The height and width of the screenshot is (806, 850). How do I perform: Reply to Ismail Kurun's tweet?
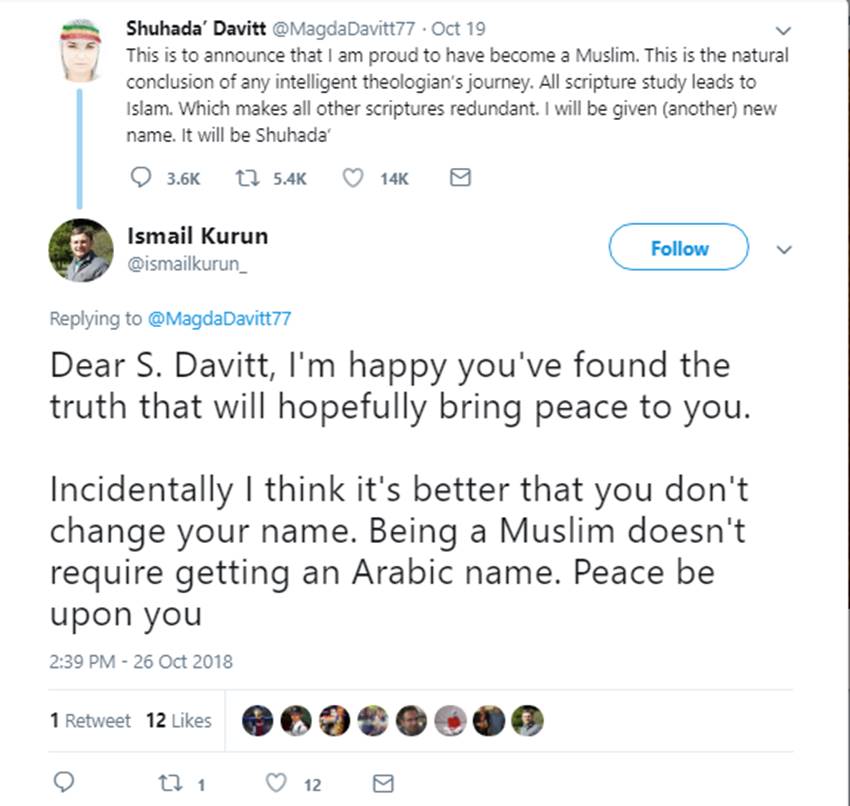click(62, 783)
